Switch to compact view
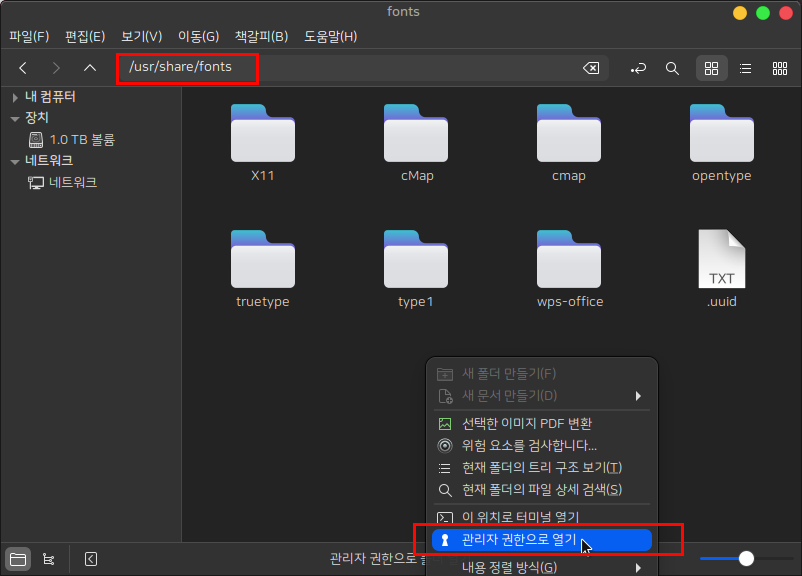This screenshot has width=802, height=576. 780,68
